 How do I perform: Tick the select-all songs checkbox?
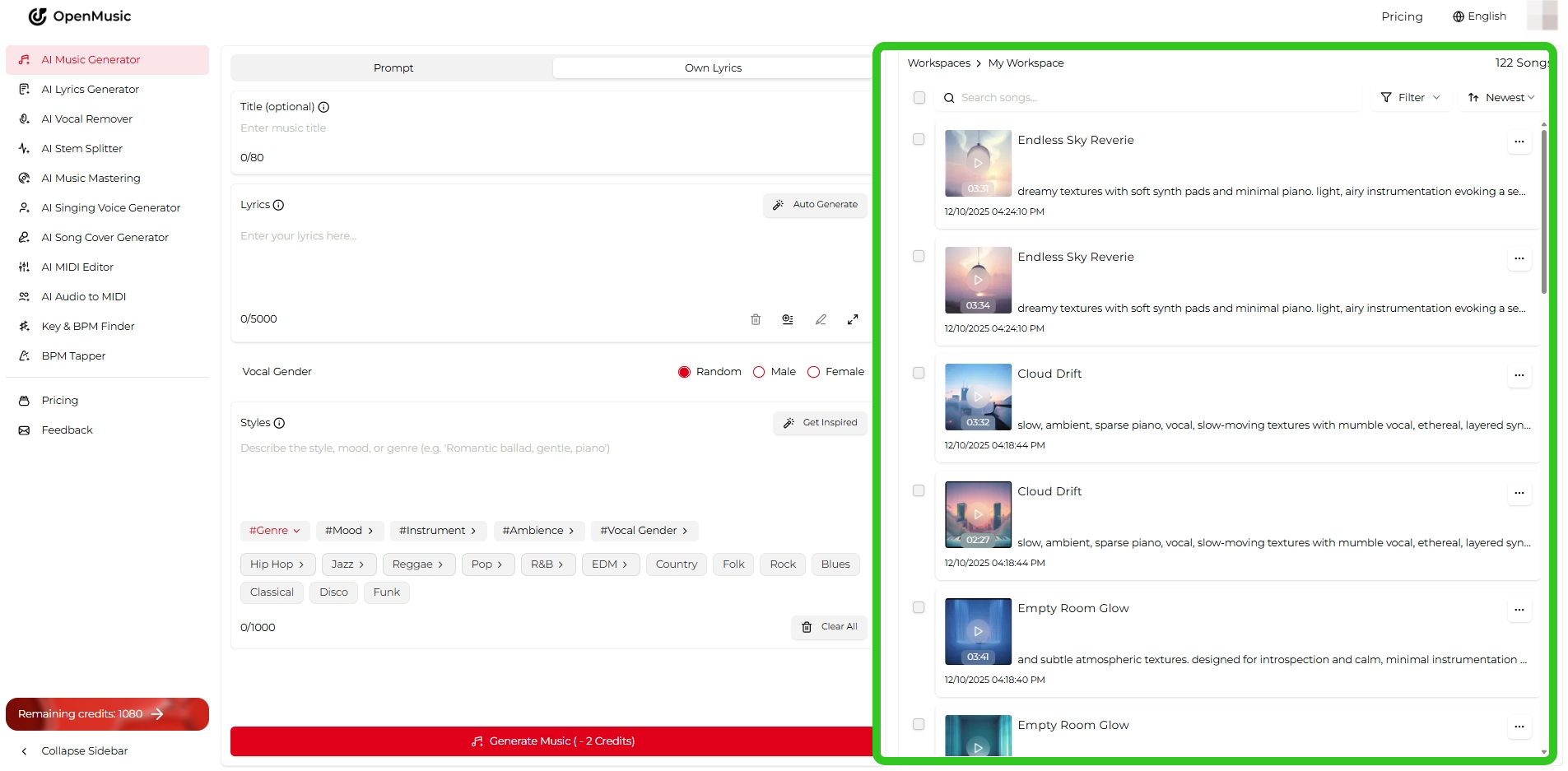(x=919, y=98)
